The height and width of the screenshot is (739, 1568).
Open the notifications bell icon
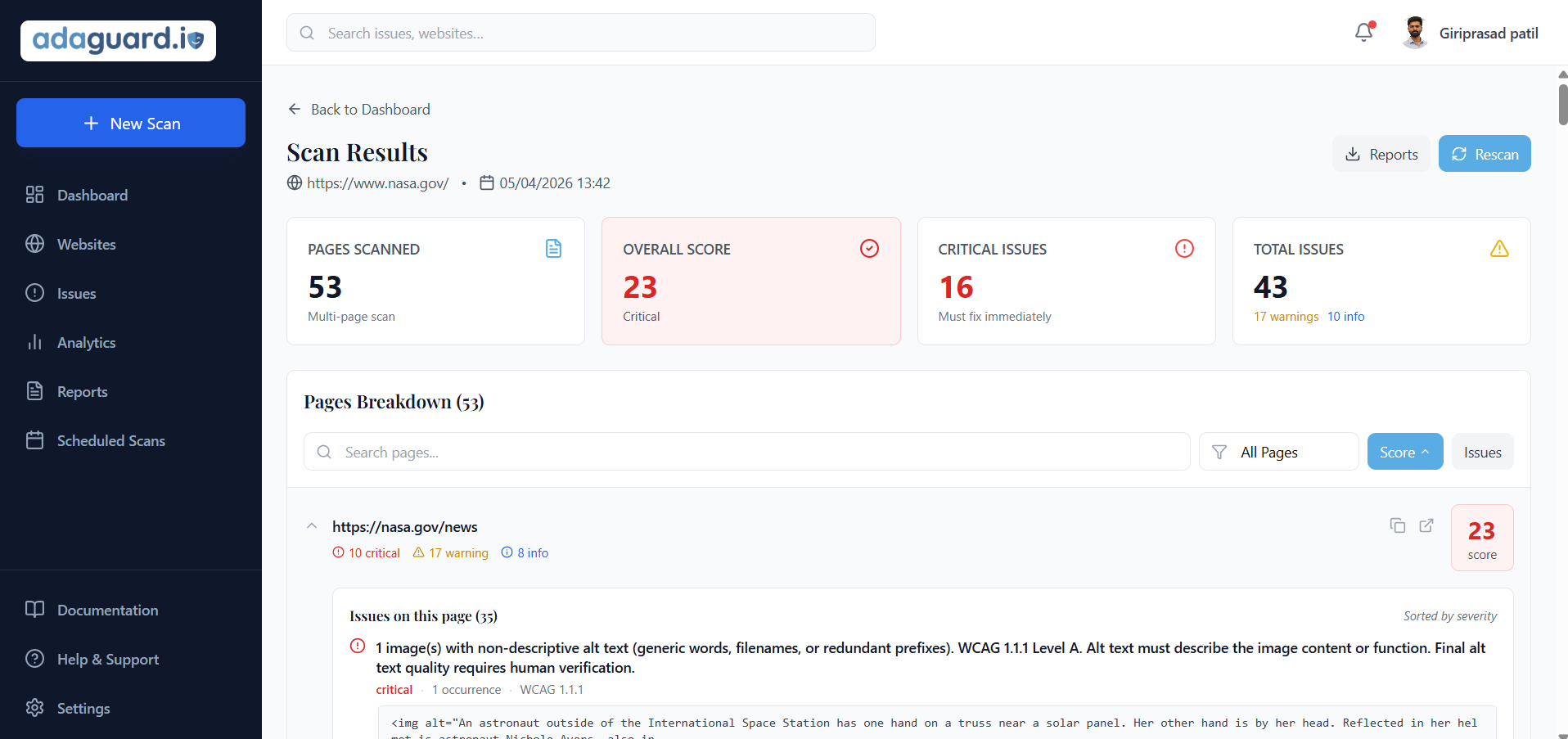point(1364,32)
